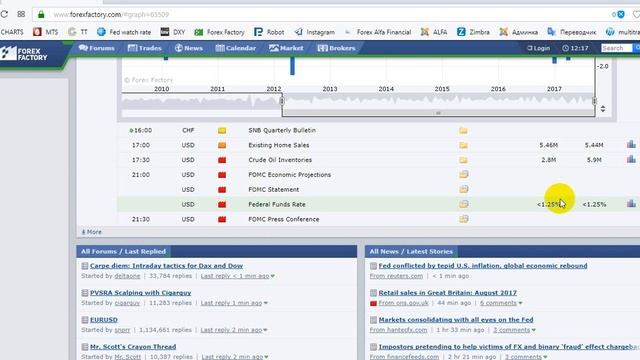The height and width of the screenshot is (360, 640).
Task: Open the Zimbra bookmark
Action: [x=473, y=32]
